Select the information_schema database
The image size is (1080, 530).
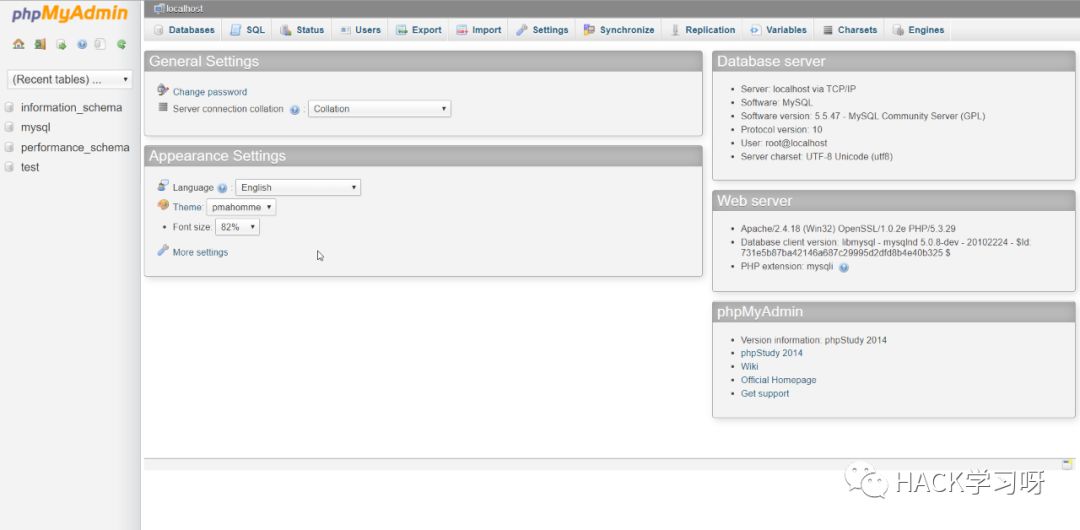[x=71, y=108]
